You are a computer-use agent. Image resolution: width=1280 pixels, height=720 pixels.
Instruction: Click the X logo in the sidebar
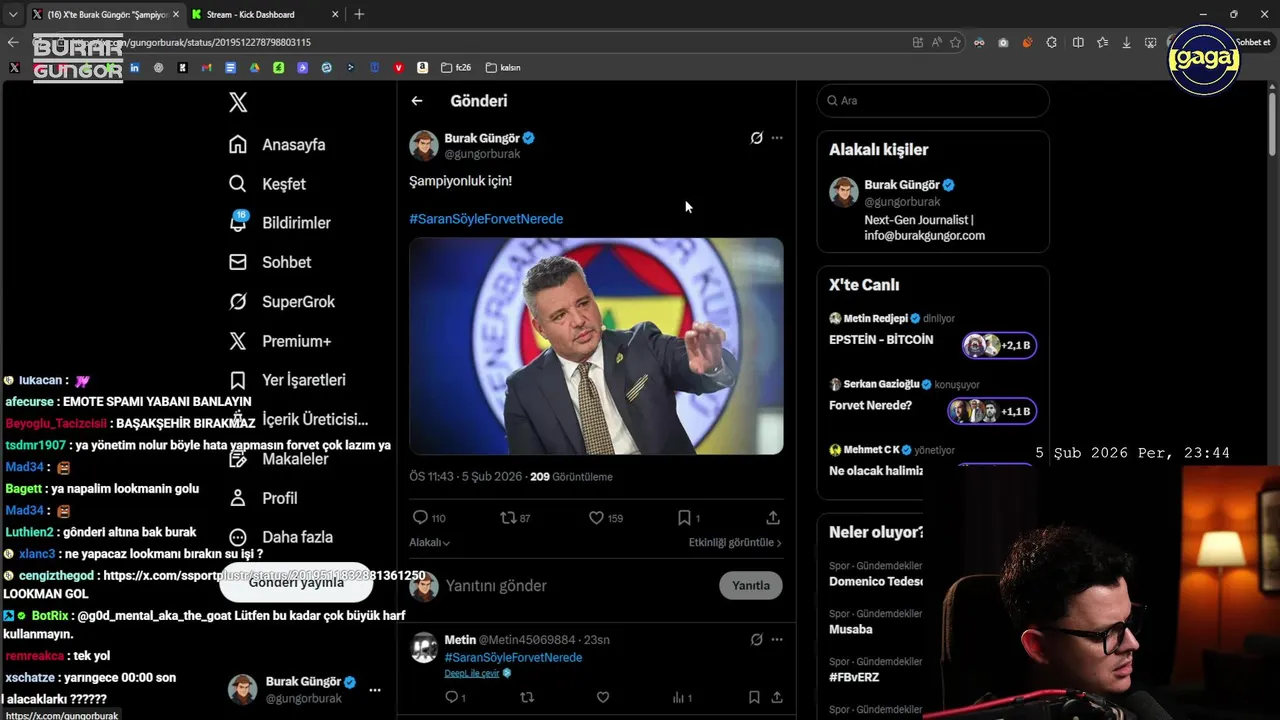point(238,102)
